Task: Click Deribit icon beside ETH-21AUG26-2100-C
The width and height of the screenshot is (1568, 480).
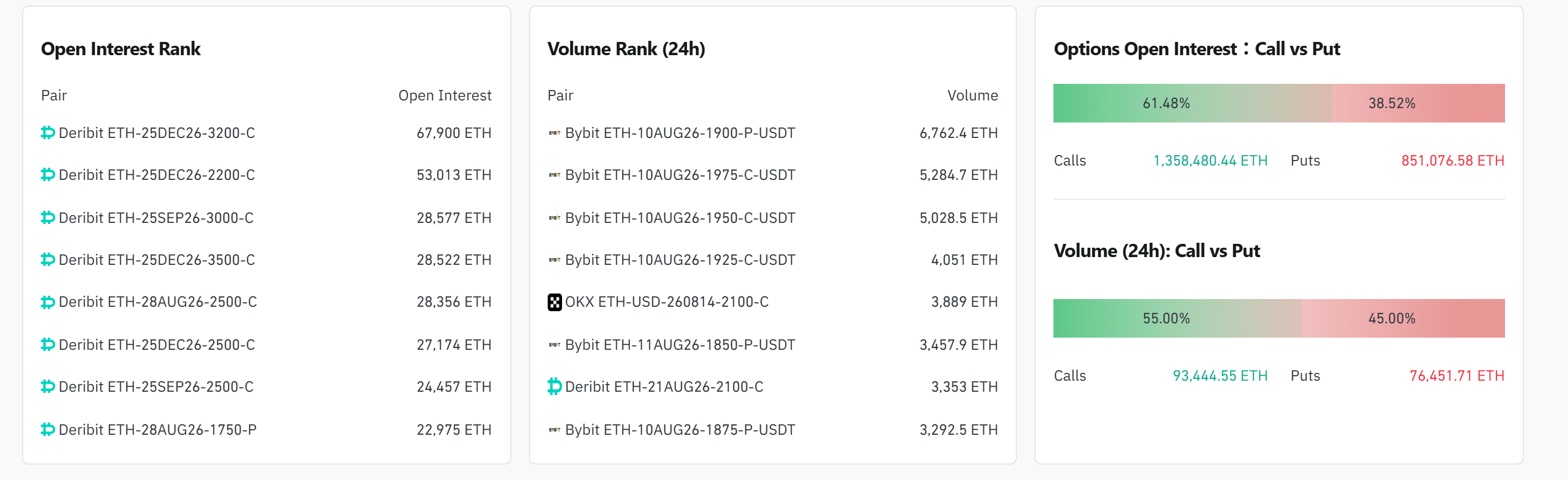Action: point(554,386)
